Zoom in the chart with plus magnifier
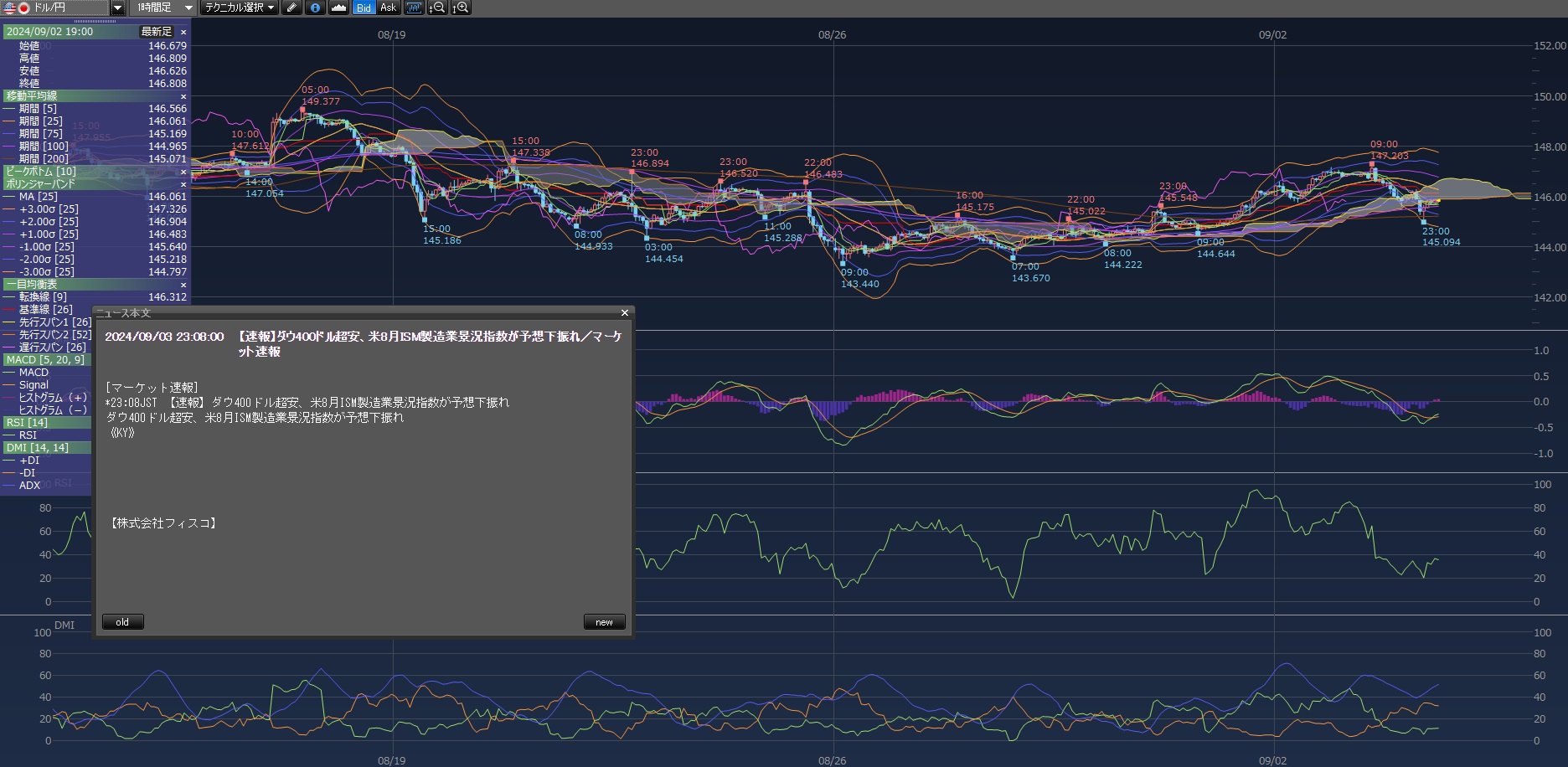Screen dimensions: 1568x767 pos(461,8)
